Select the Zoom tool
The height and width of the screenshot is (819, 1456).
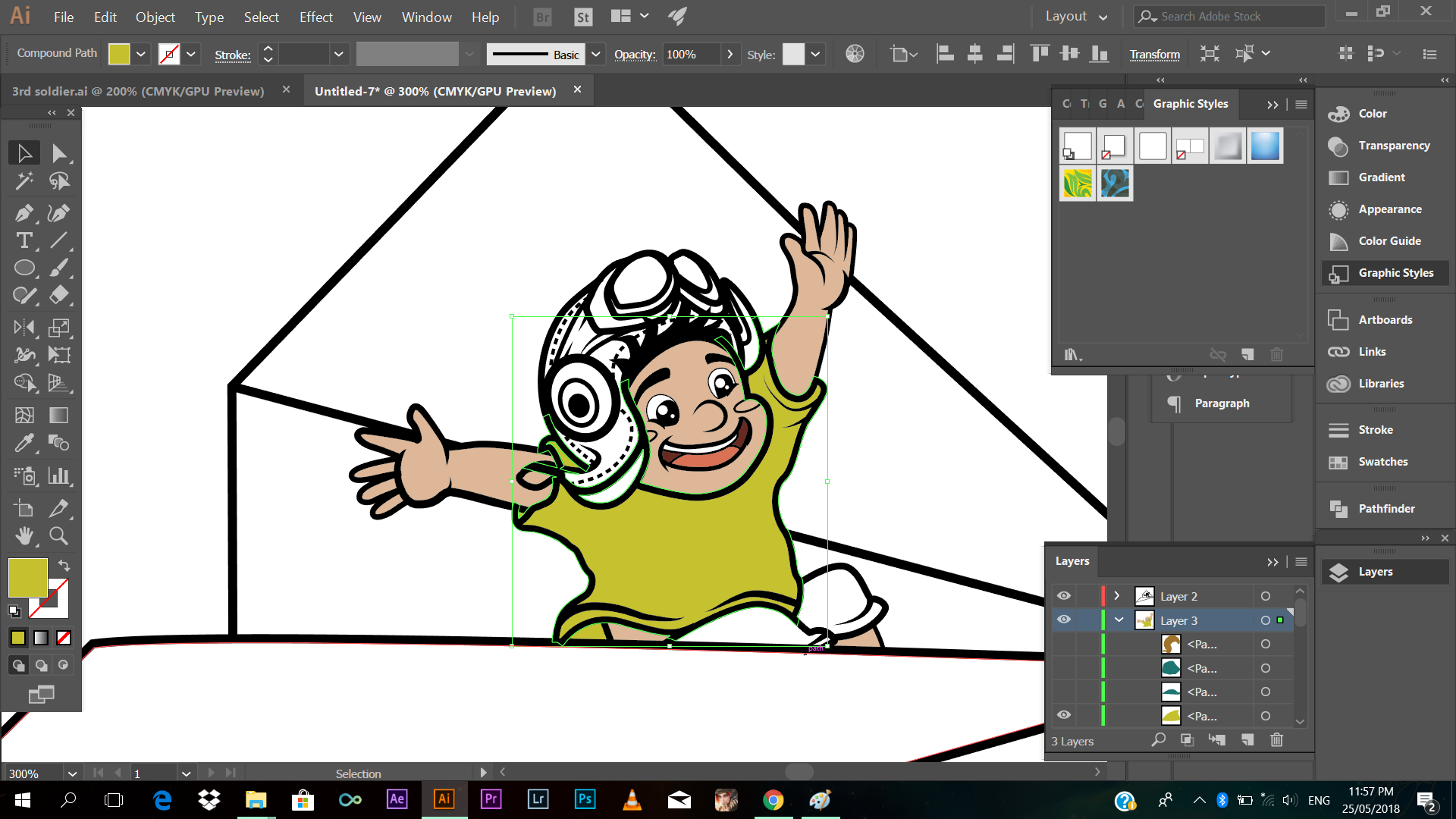pos(59,535)
